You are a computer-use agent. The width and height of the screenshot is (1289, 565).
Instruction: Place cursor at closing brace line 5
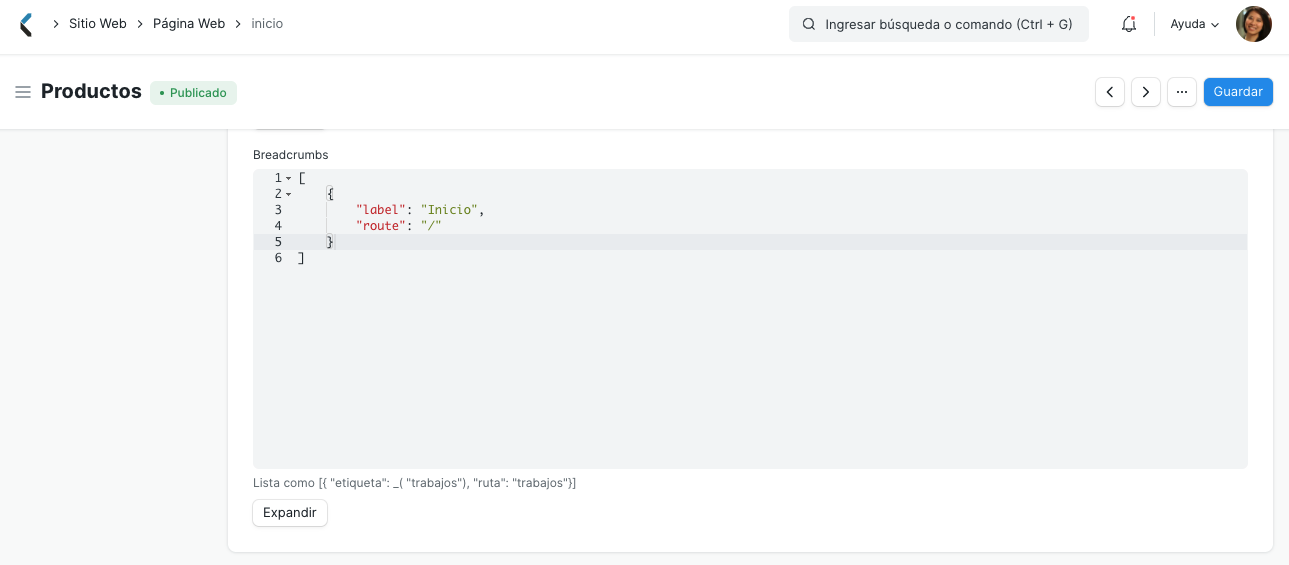(330, 242)
